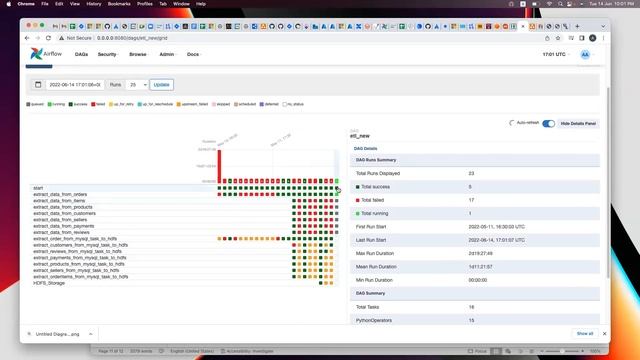This screenshot has width=640, height=360.
Task: Open the Chrome profile avatar
Action: (592, 38)
